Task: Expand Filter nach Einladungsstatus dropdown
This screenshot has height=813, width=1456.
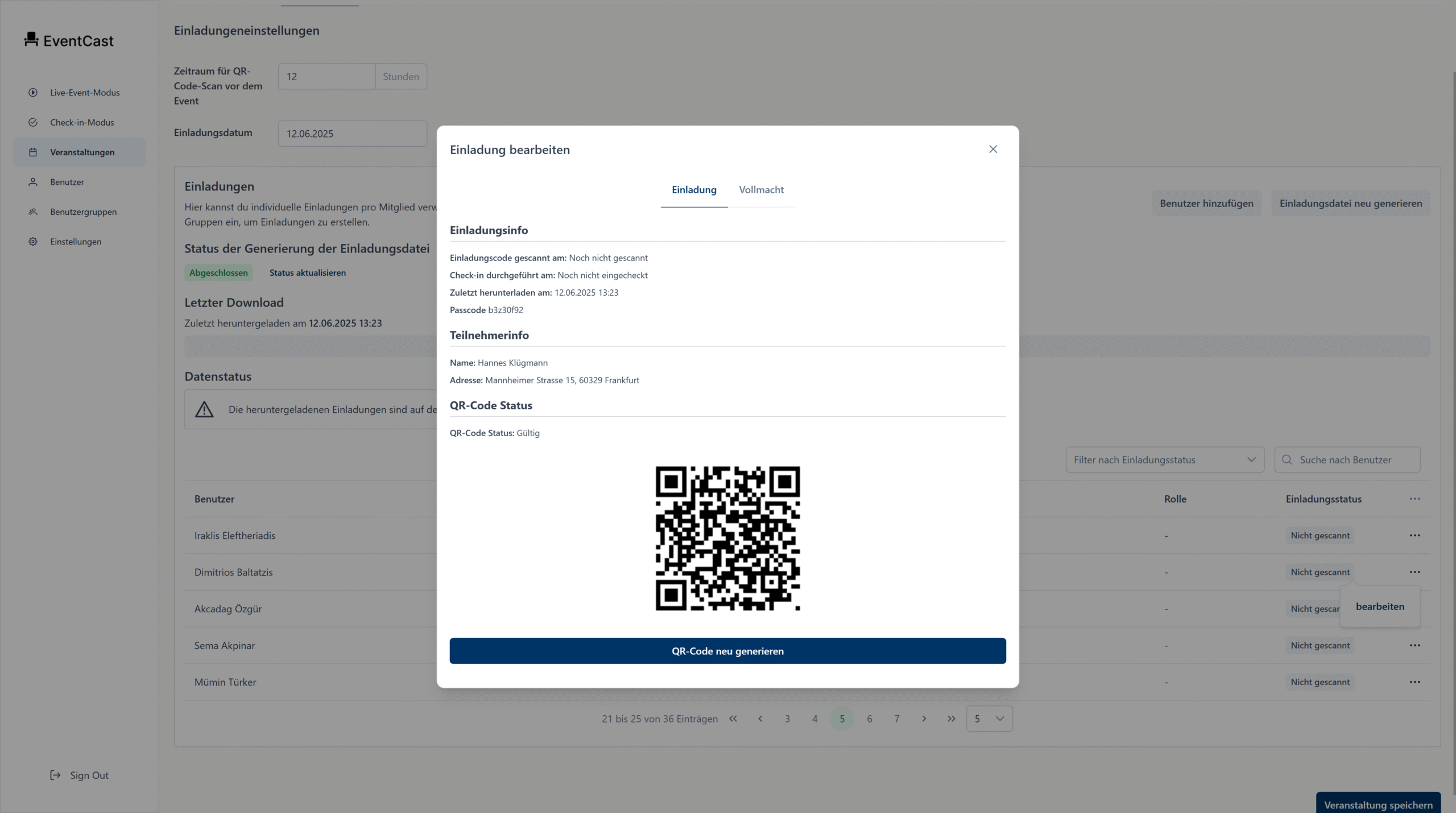Action: 1164,460
